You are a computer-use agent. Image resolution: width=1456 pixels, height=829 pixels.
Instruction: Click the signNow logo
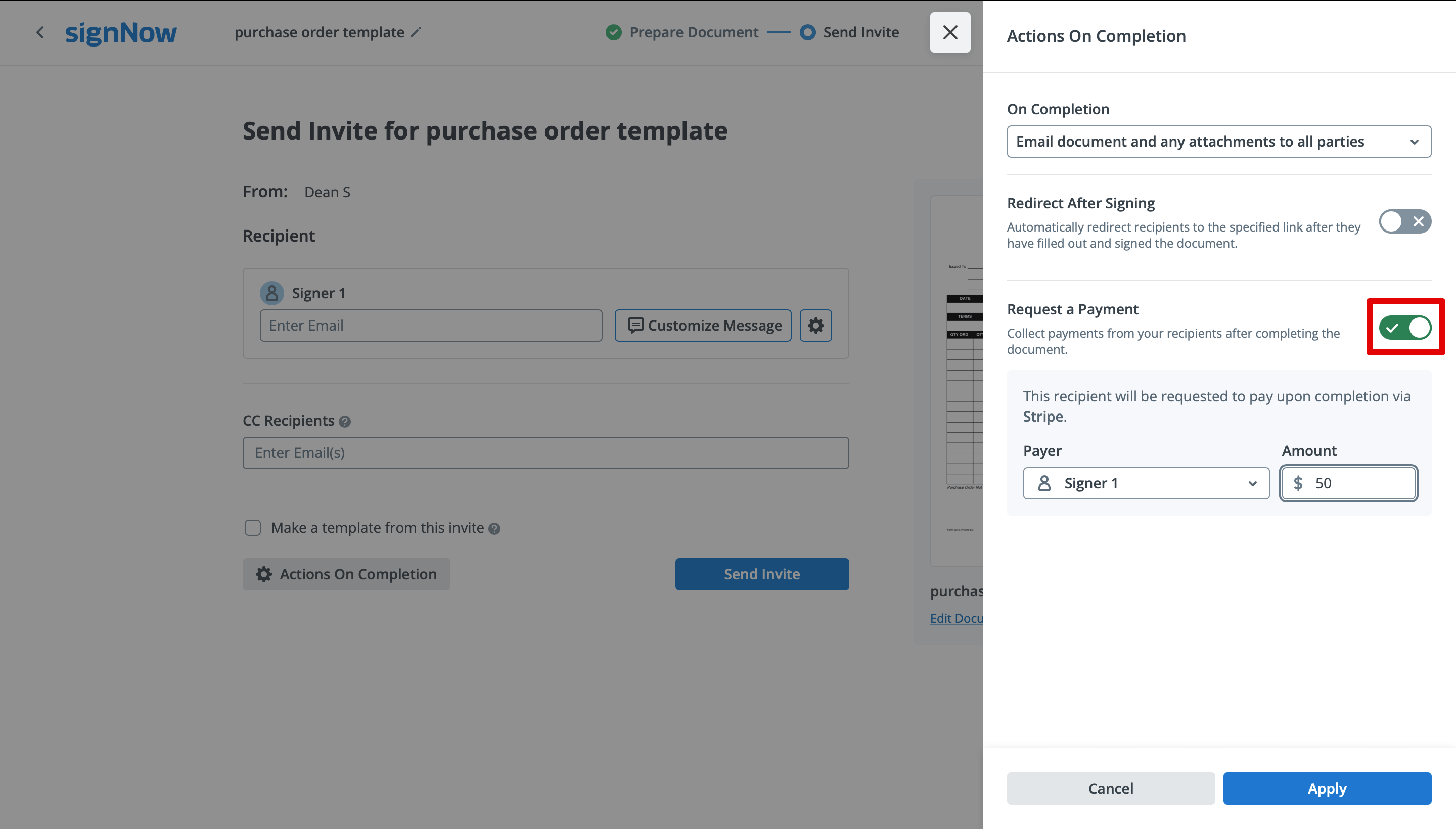(x=121, y=32)
